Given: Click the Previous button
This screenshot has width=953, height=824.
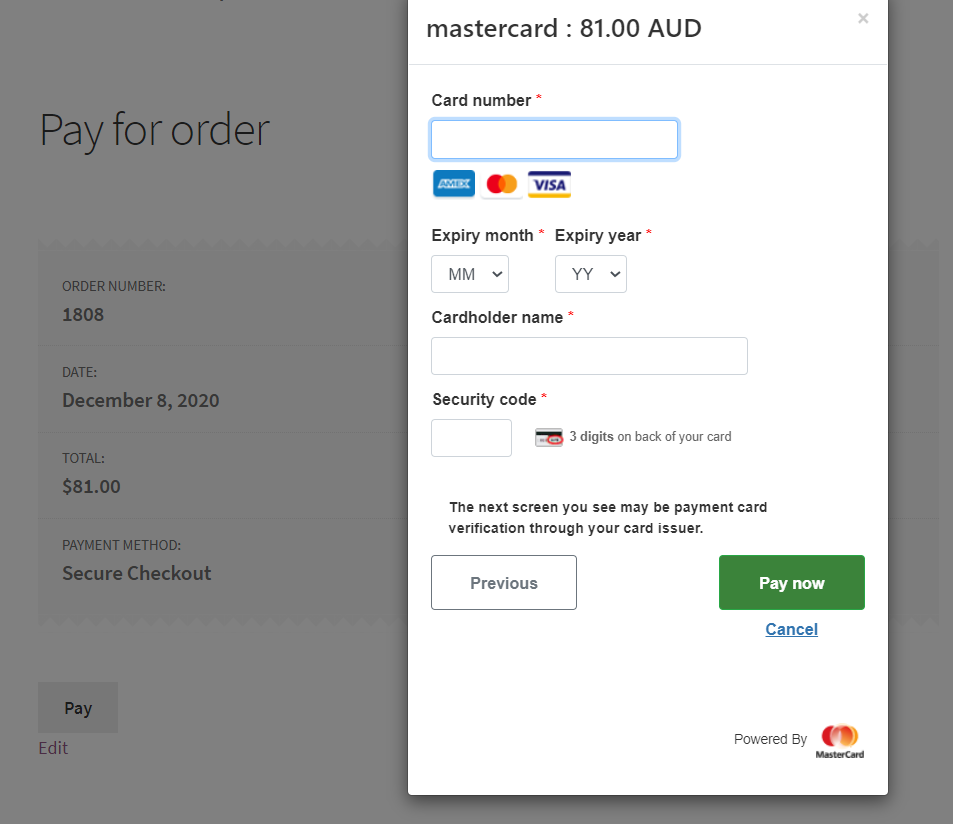Looking at the screenshot, I should click(x=503, y=582).
